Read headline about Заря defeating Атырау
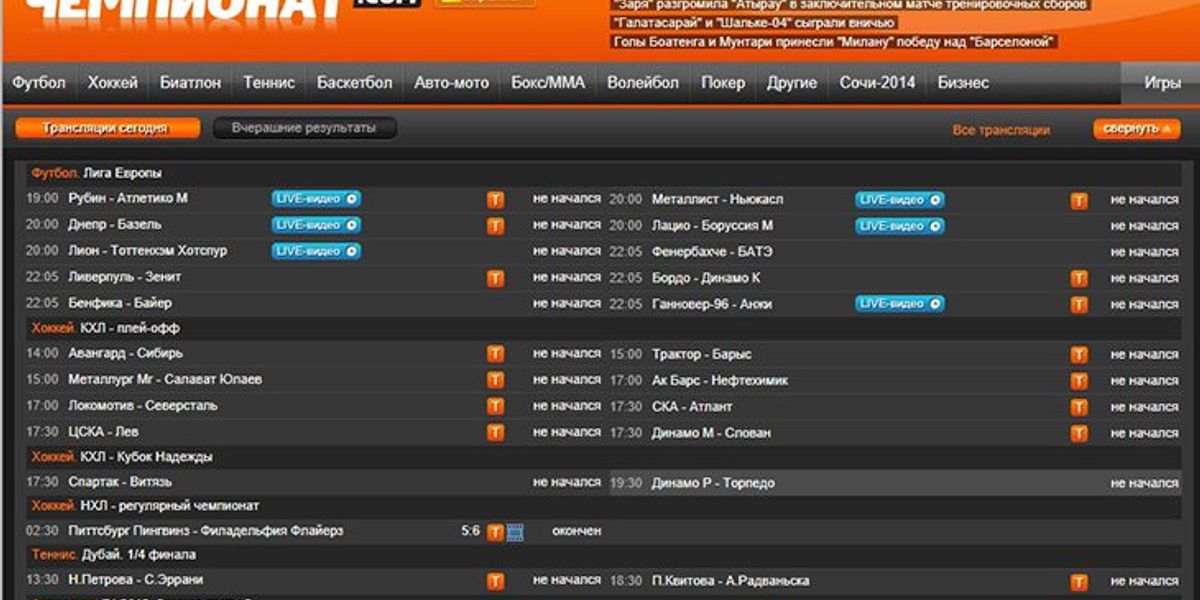1200x600 pixels. tap(851, 5)
